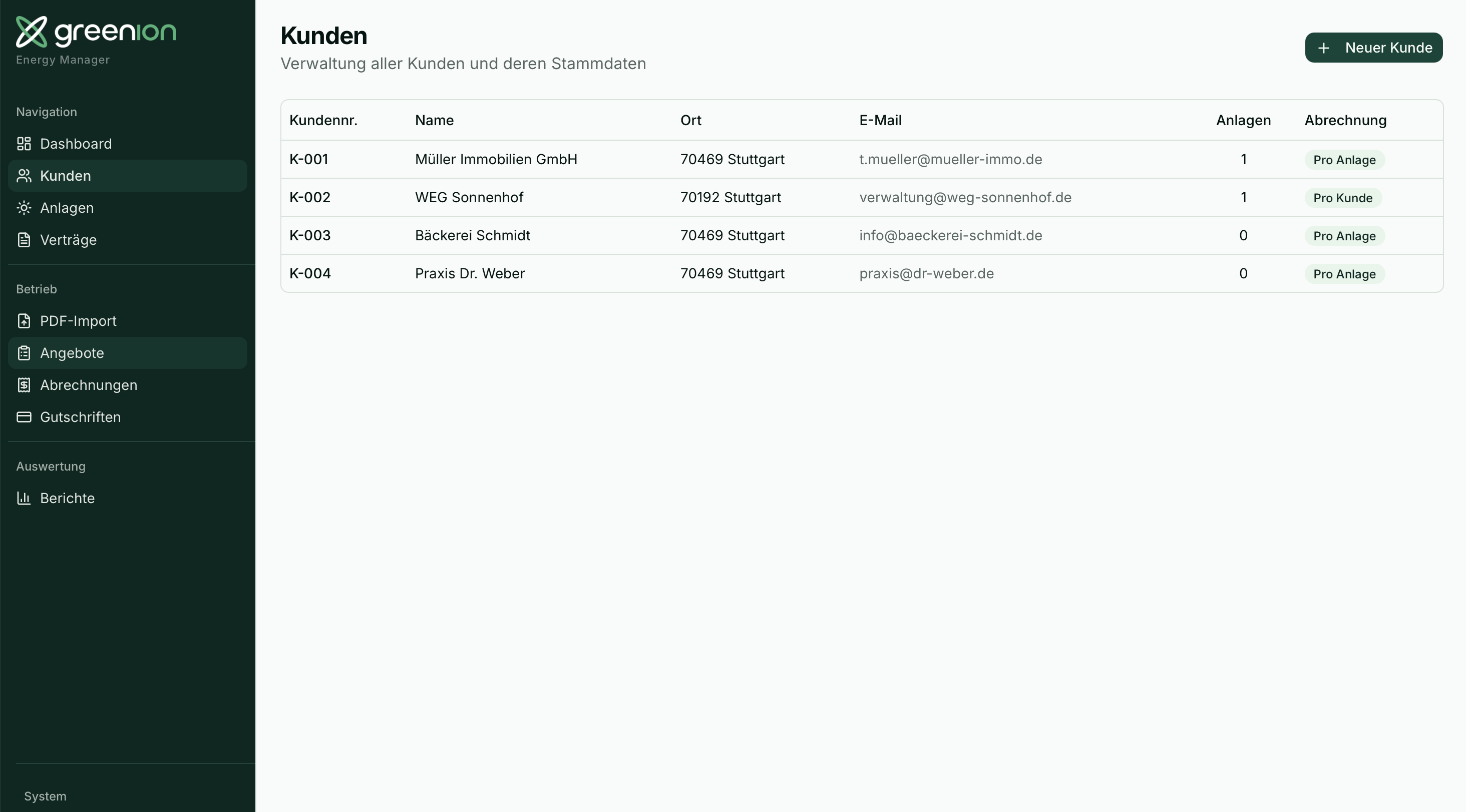Click the plus icon on Neuer Kunde
Viewport: 1466px width, 812px height.
pyautogui.click(x=1325, y=48)
